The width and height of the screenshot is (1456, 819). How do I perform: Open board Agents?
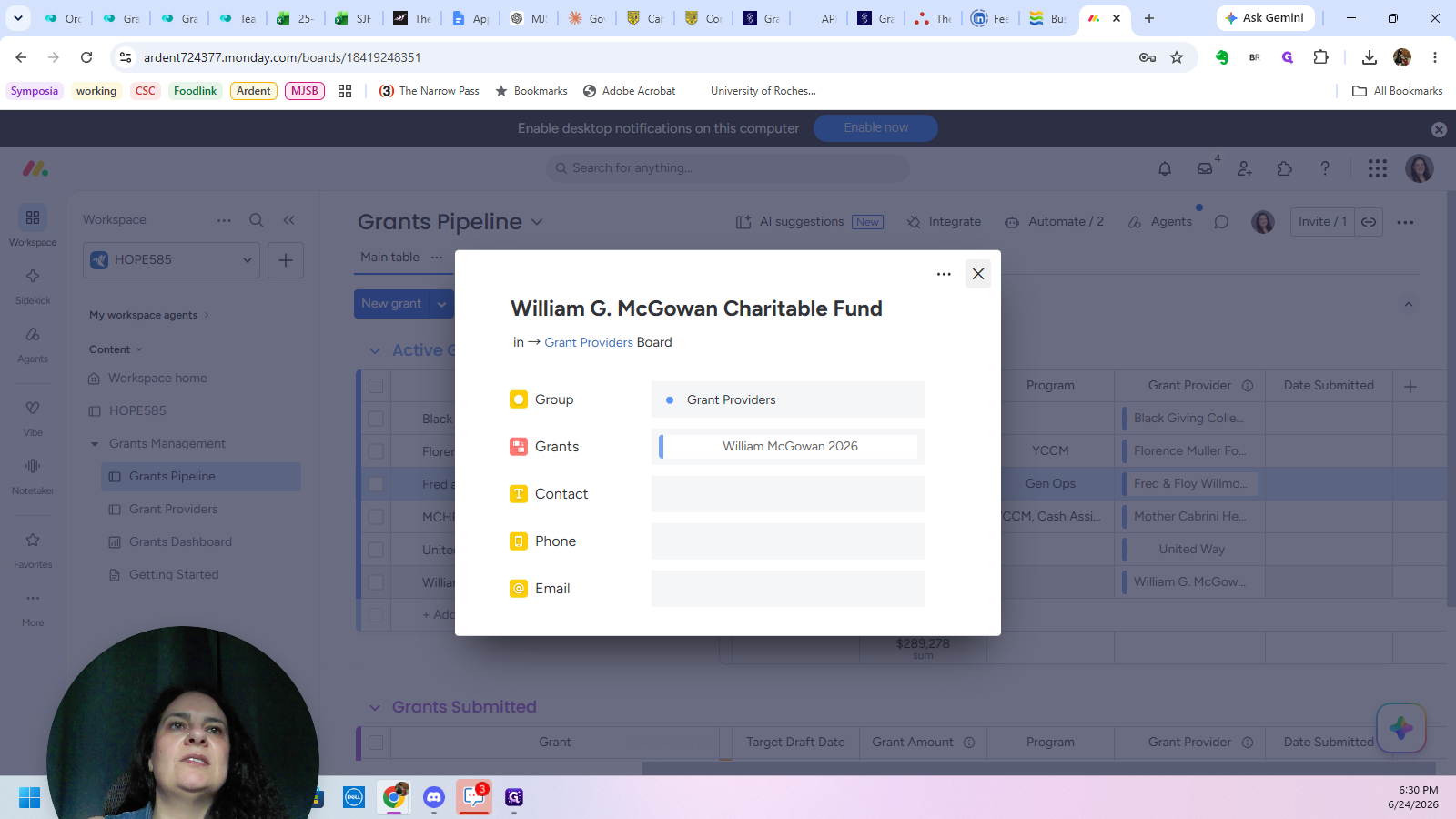click(x=1159, y=222)
